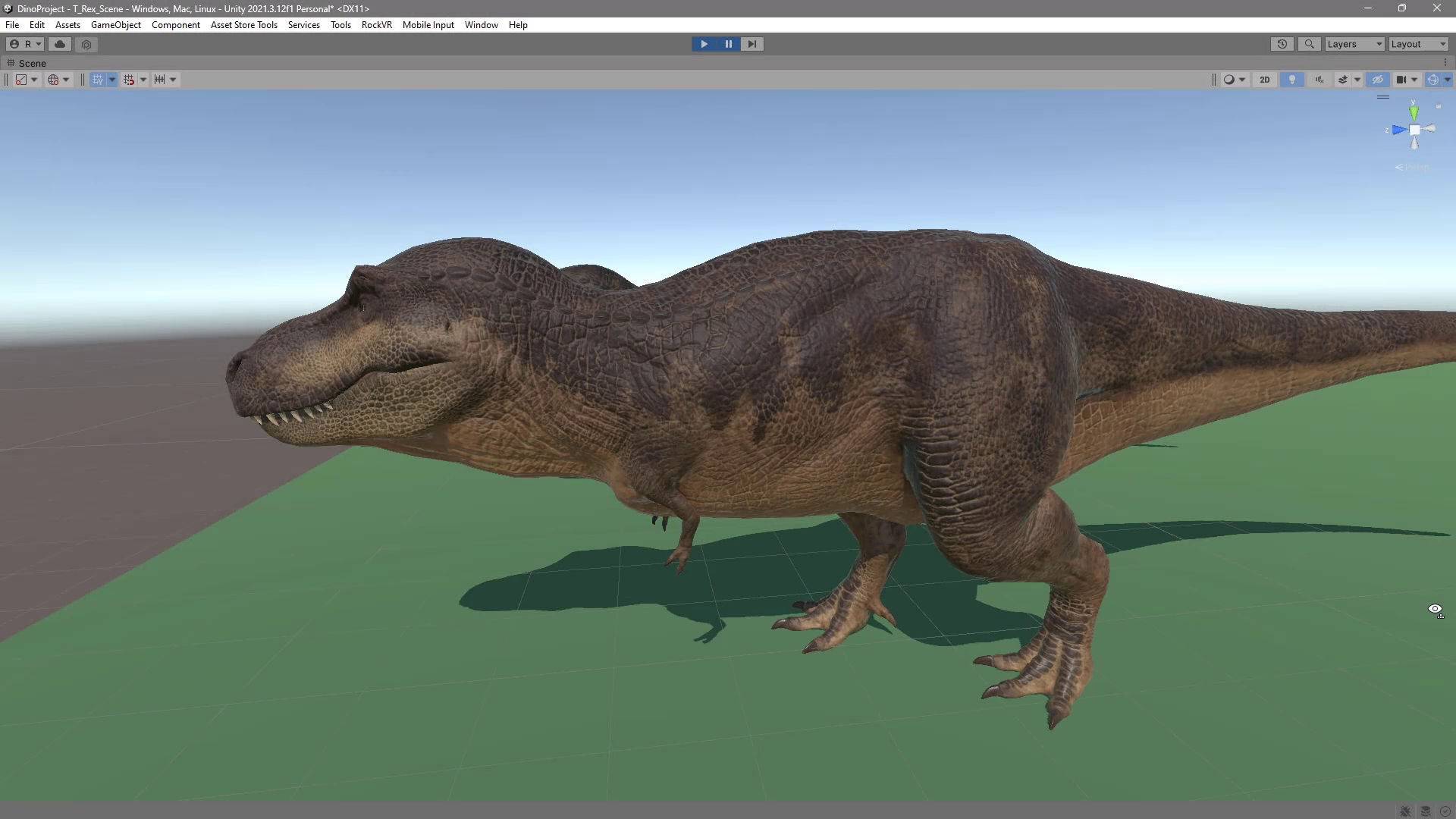Screen dimensions: 1456x819
Task: Open scene camera settings
Action: pos(1401,80)
